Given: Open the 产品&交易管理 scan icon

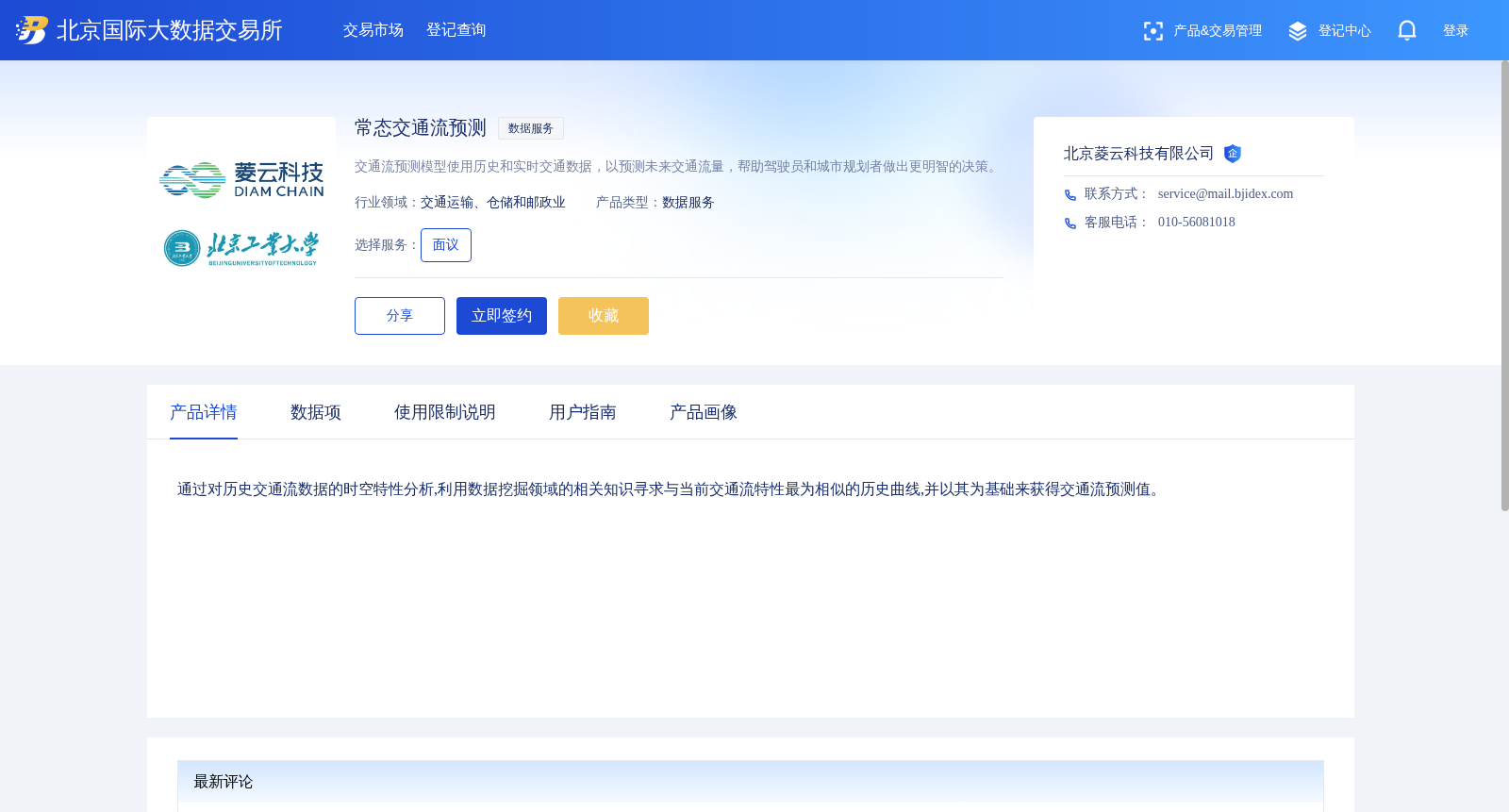Looking at the screenshot, I should [x=1152, y=31].
